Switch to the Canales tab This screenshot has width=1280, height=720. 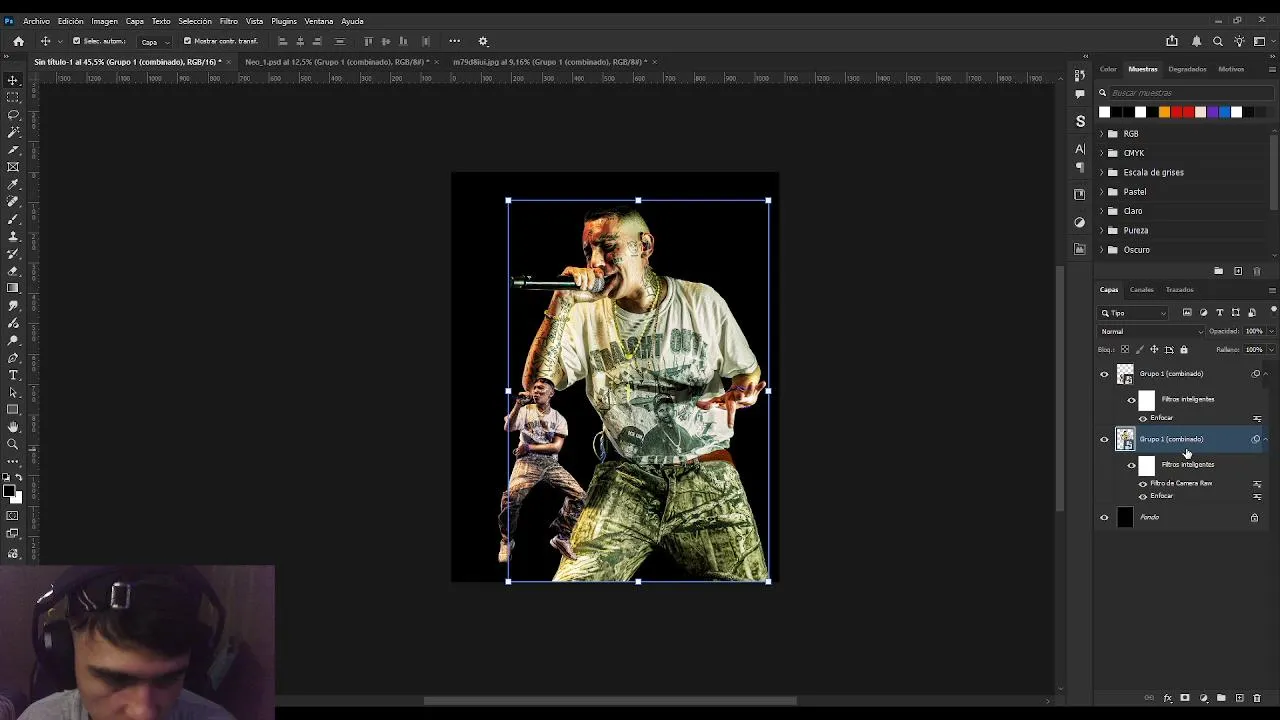[1141, 290]
